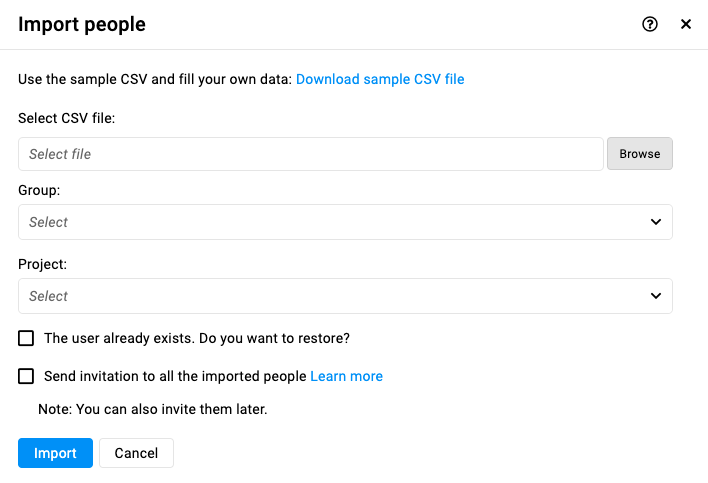Click the Select file input field

pyautogui.click(x=311, y=154)
